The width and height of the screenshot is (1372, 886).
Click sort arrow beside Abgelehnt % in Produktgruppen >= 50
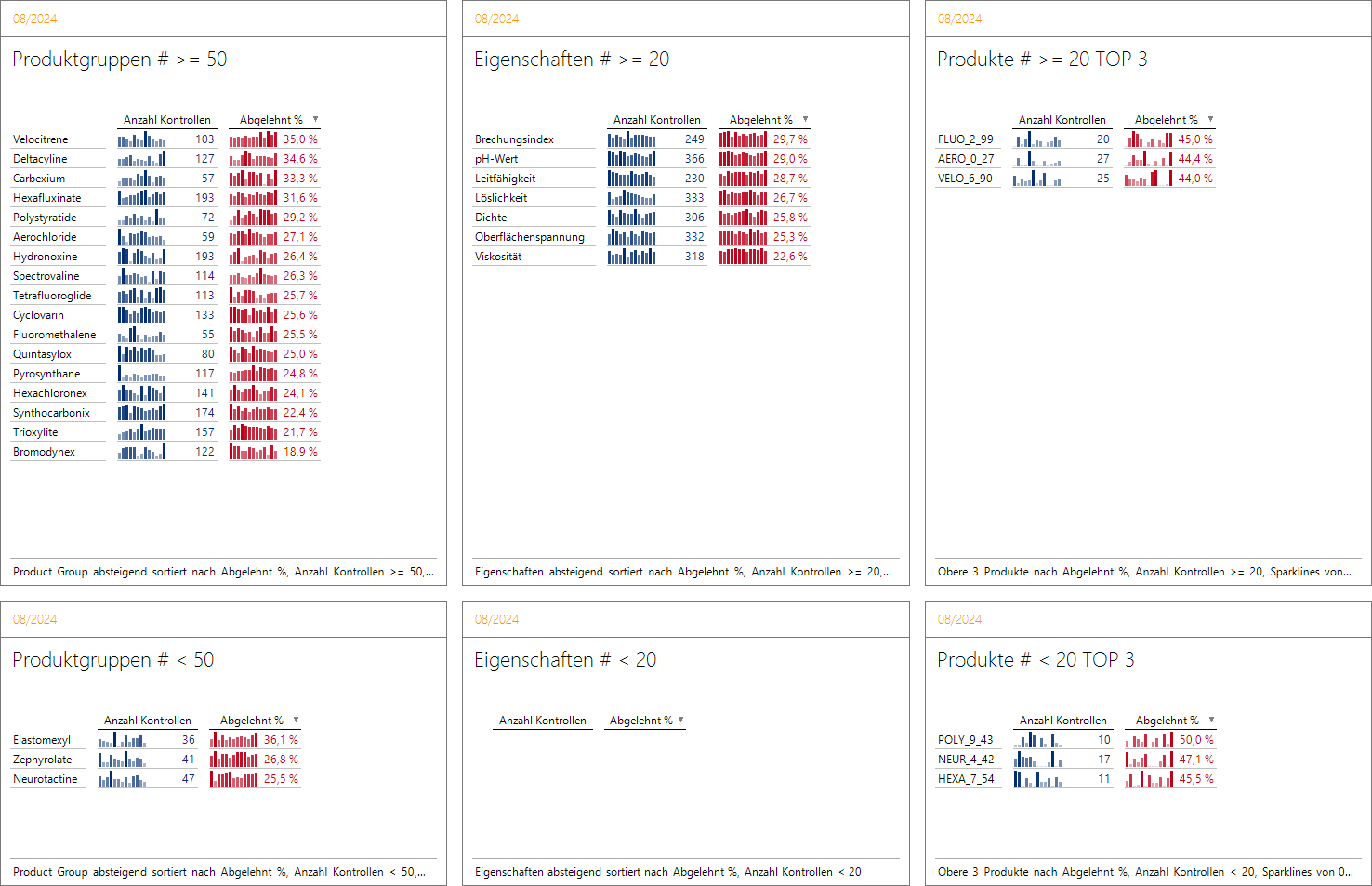(316, 119)
